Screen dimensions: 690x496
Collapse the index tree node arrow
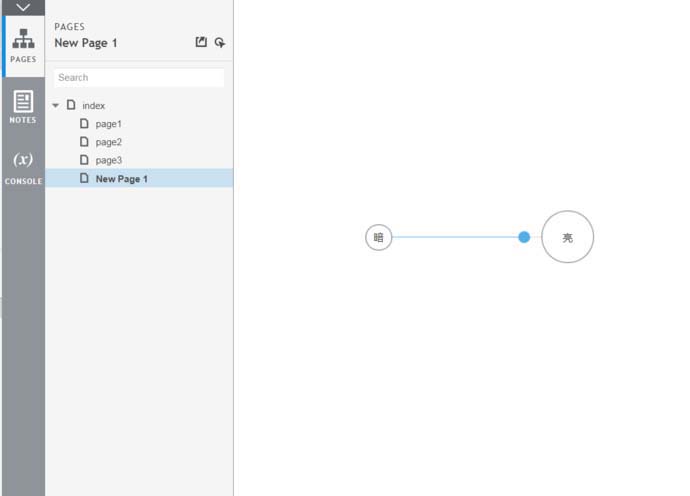coord(56,105)
